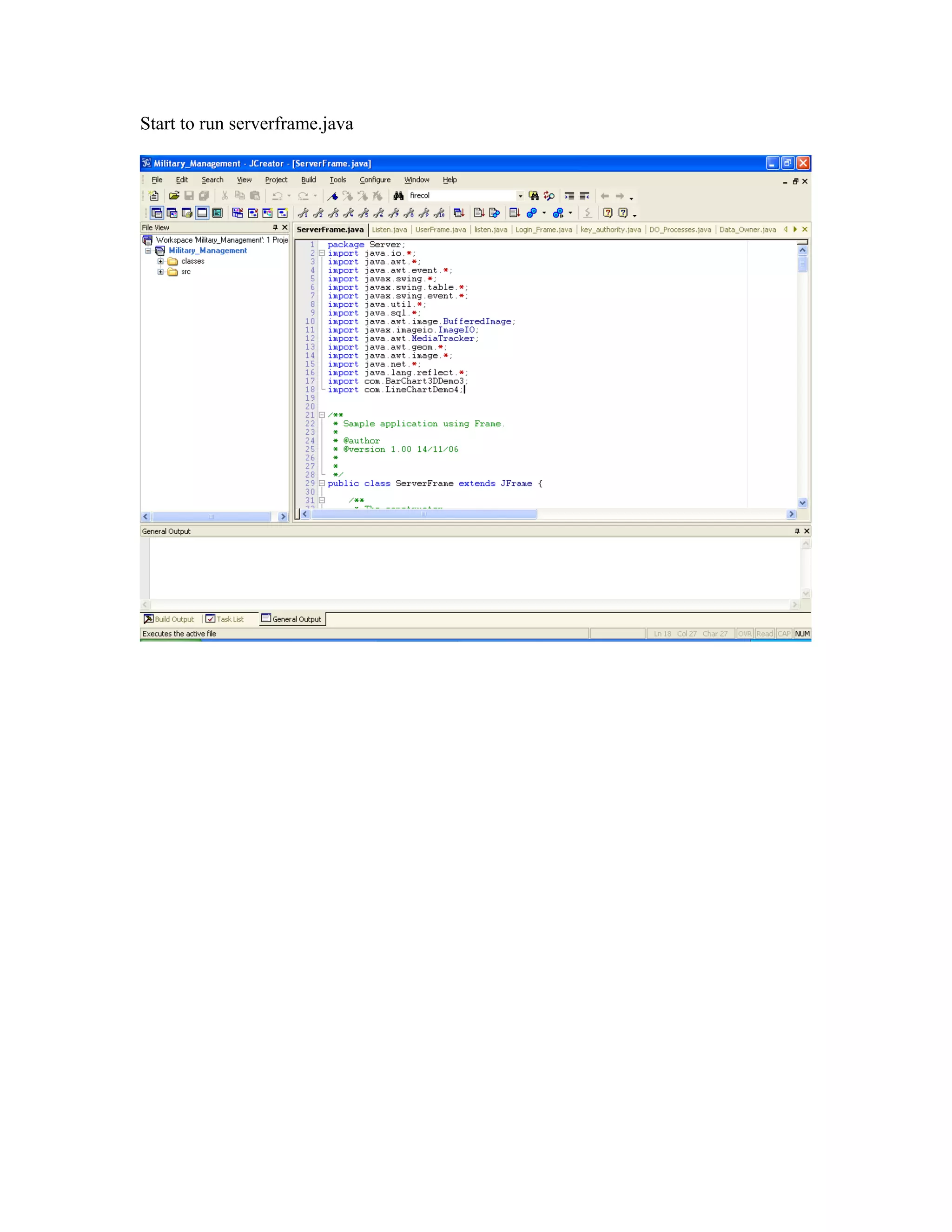Open the find text combo dropdown arrow

(x=520, y=196)
